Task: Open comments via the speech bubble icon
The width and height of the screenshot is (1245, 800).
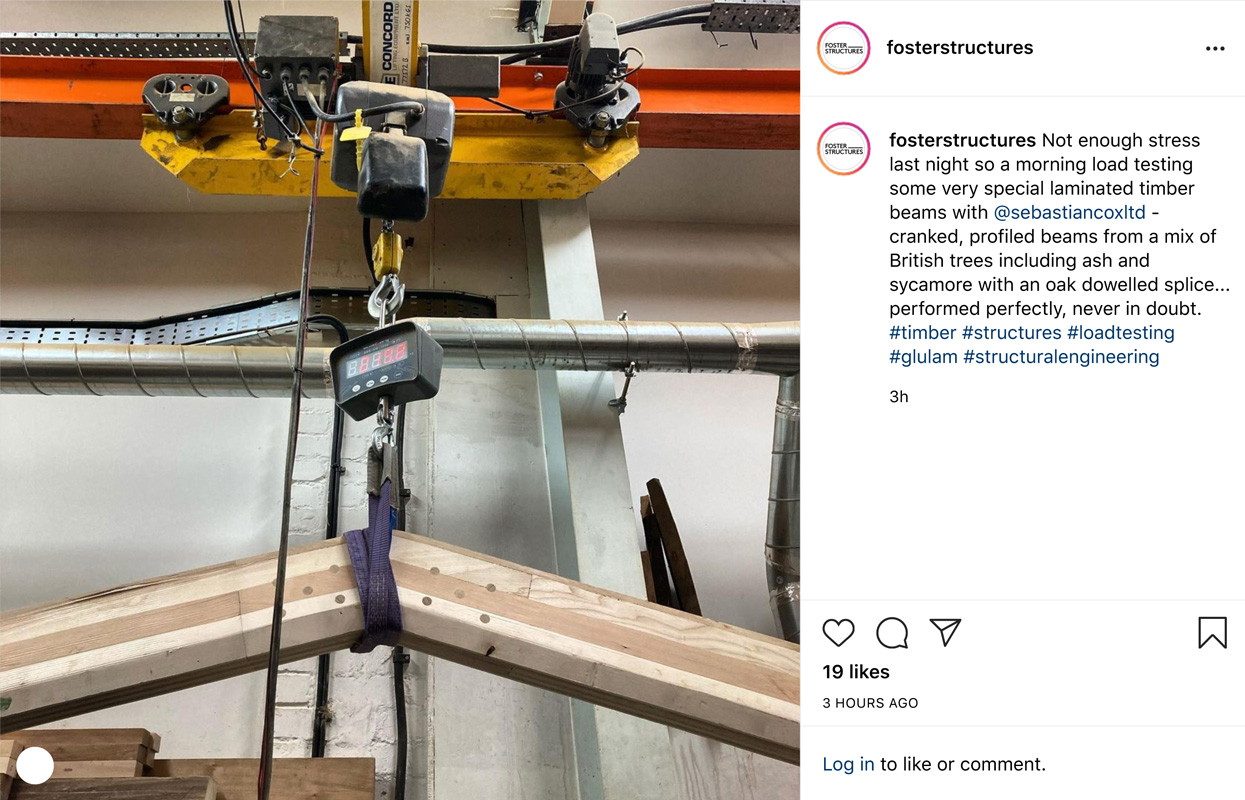Action: 892,632
